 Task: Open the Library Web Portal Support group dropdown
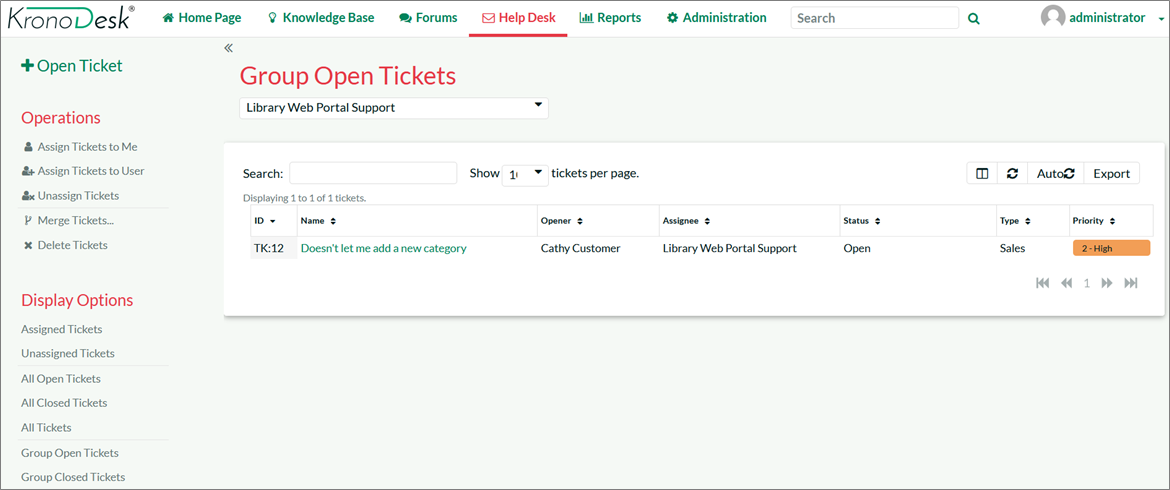coord(393,107)
